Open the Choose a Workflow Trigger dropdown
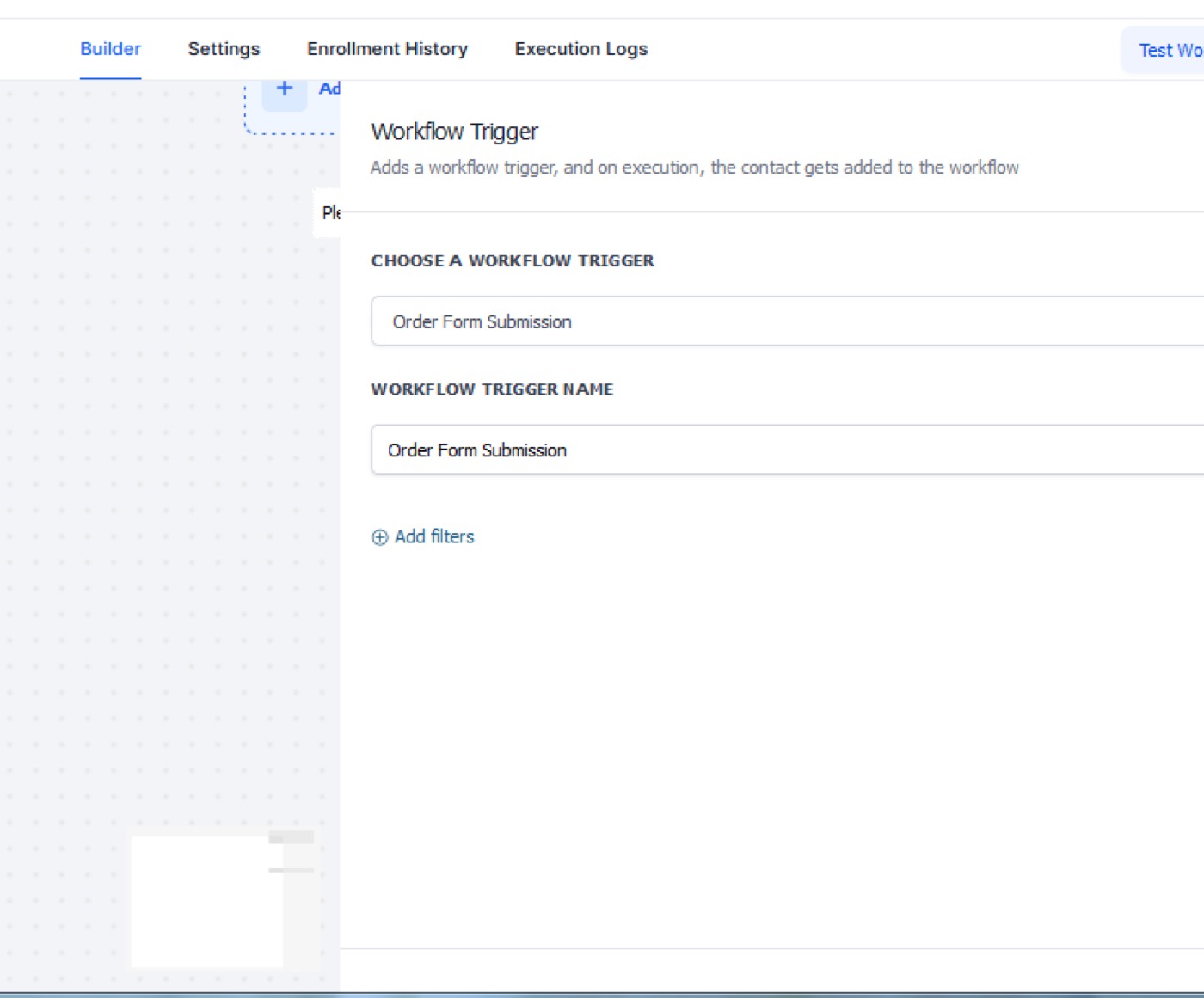Image resolution: width=1204 pixels, height=998 pixels. [x=787, y=321]
